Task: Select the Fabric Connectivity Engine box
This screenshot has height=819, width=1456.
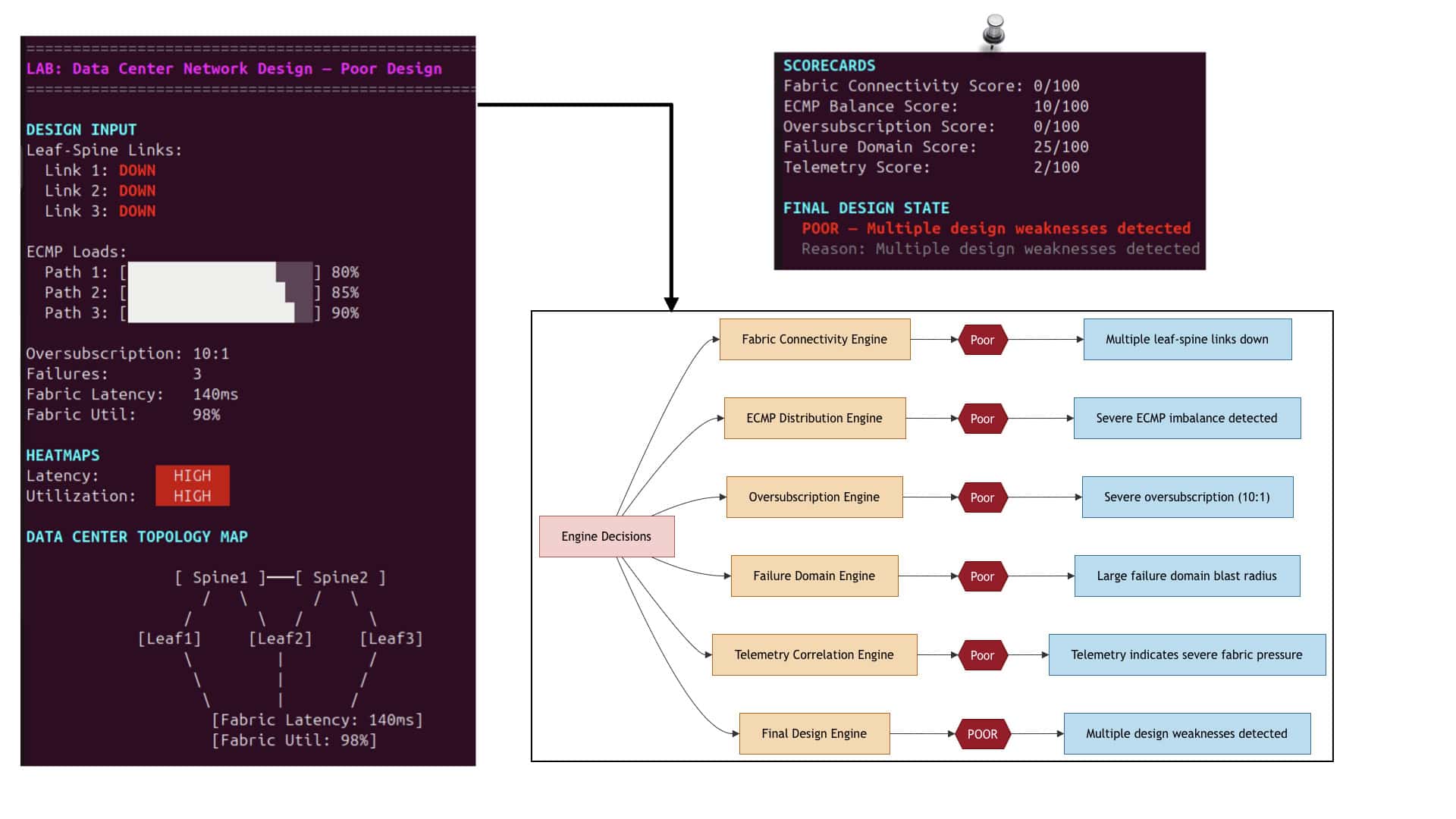Action: tap(814, 339)
